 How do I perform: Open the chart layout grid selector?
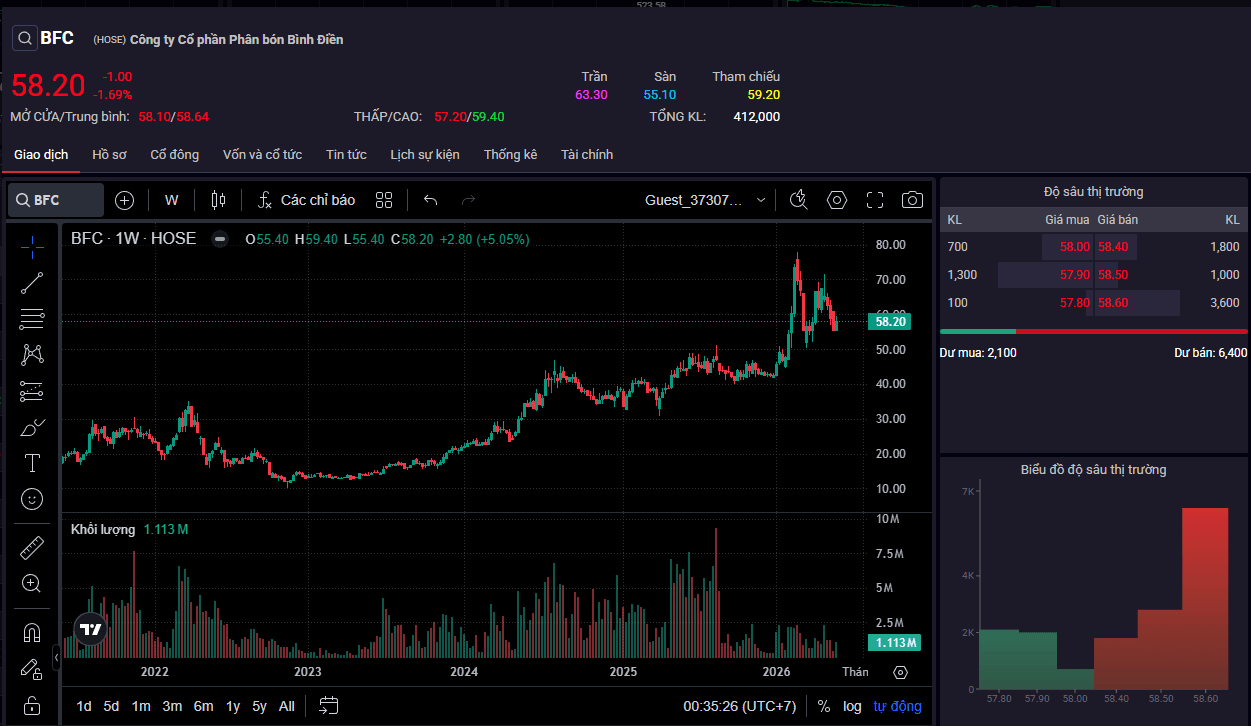[x=384, y=200]
